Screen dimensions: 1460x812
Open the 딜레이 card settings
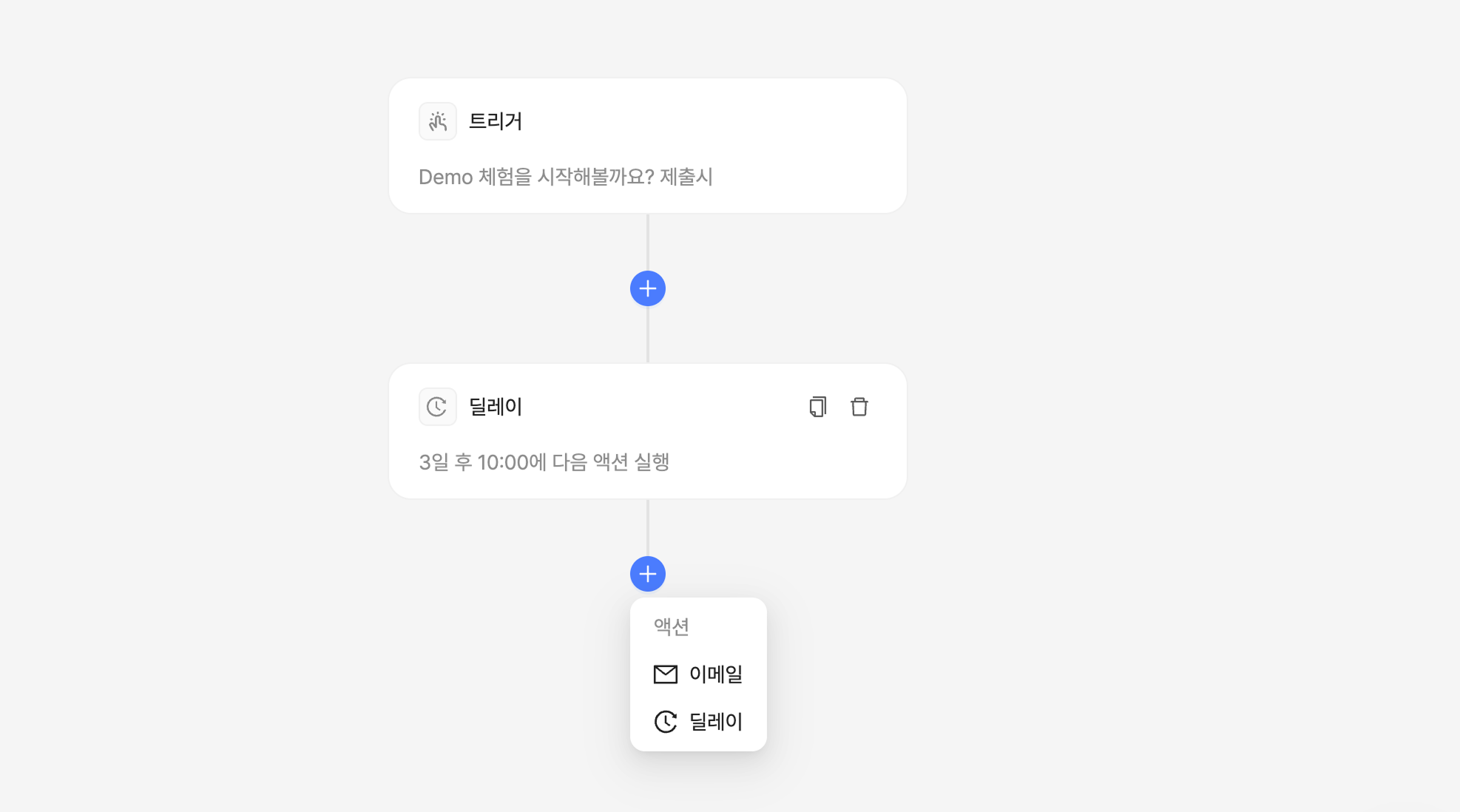point(648,431)
